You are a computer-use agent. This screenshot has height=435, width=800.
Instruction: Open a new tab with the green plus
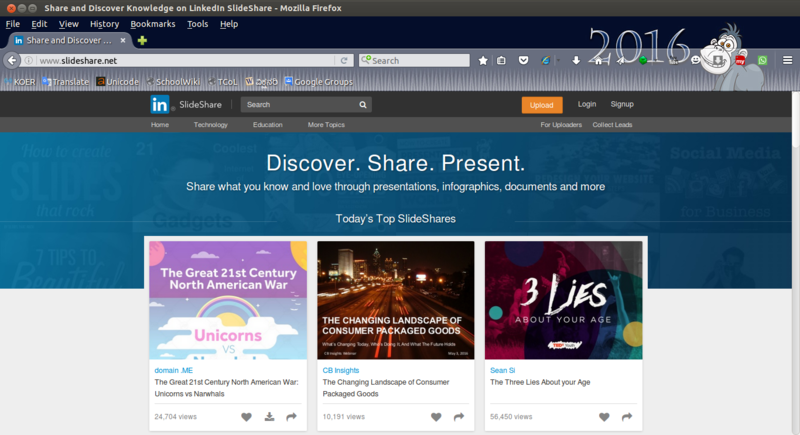click(x=142, y=40)
